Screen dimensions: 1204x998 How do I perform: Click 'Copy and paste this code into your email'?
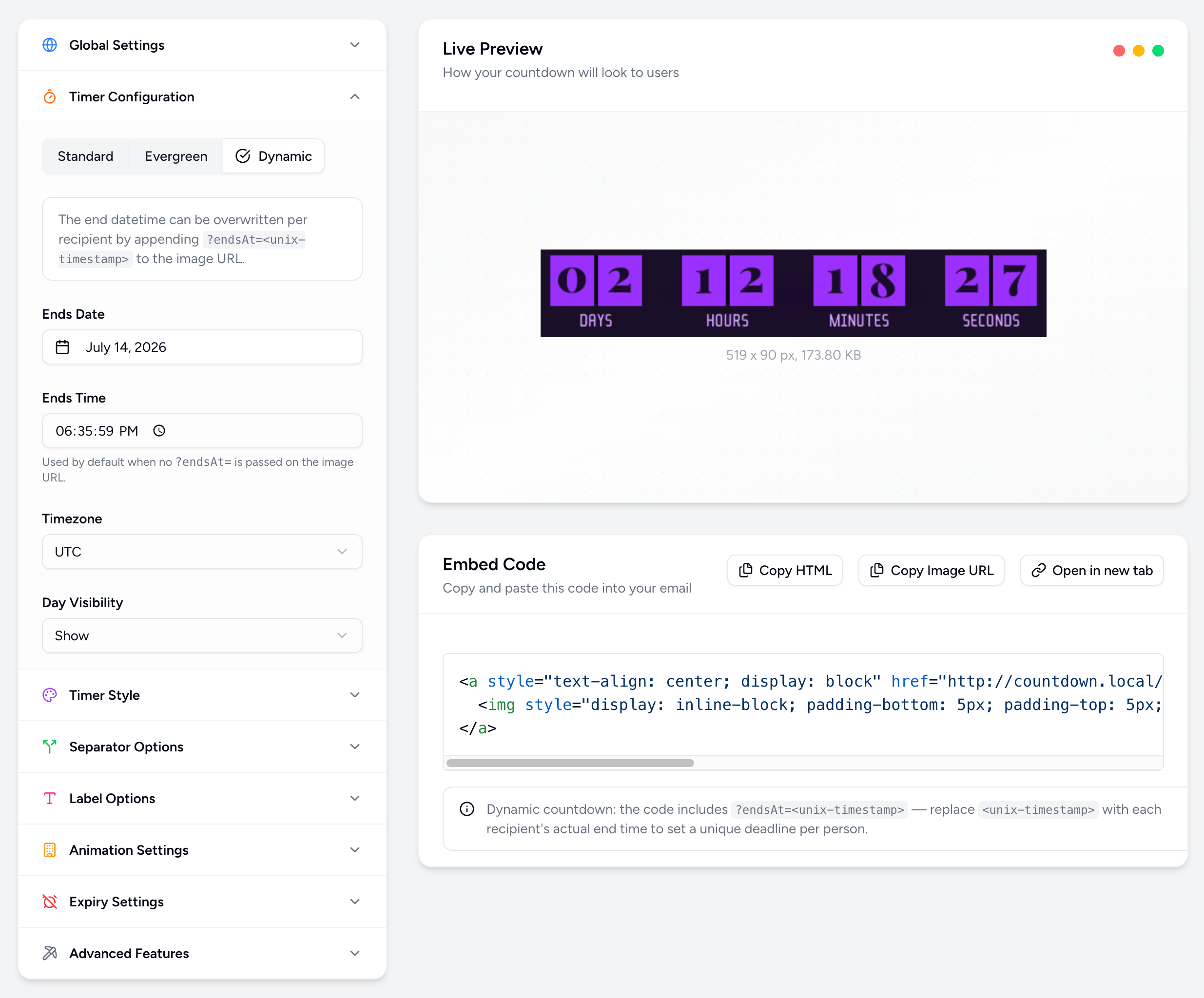point(567,588)
